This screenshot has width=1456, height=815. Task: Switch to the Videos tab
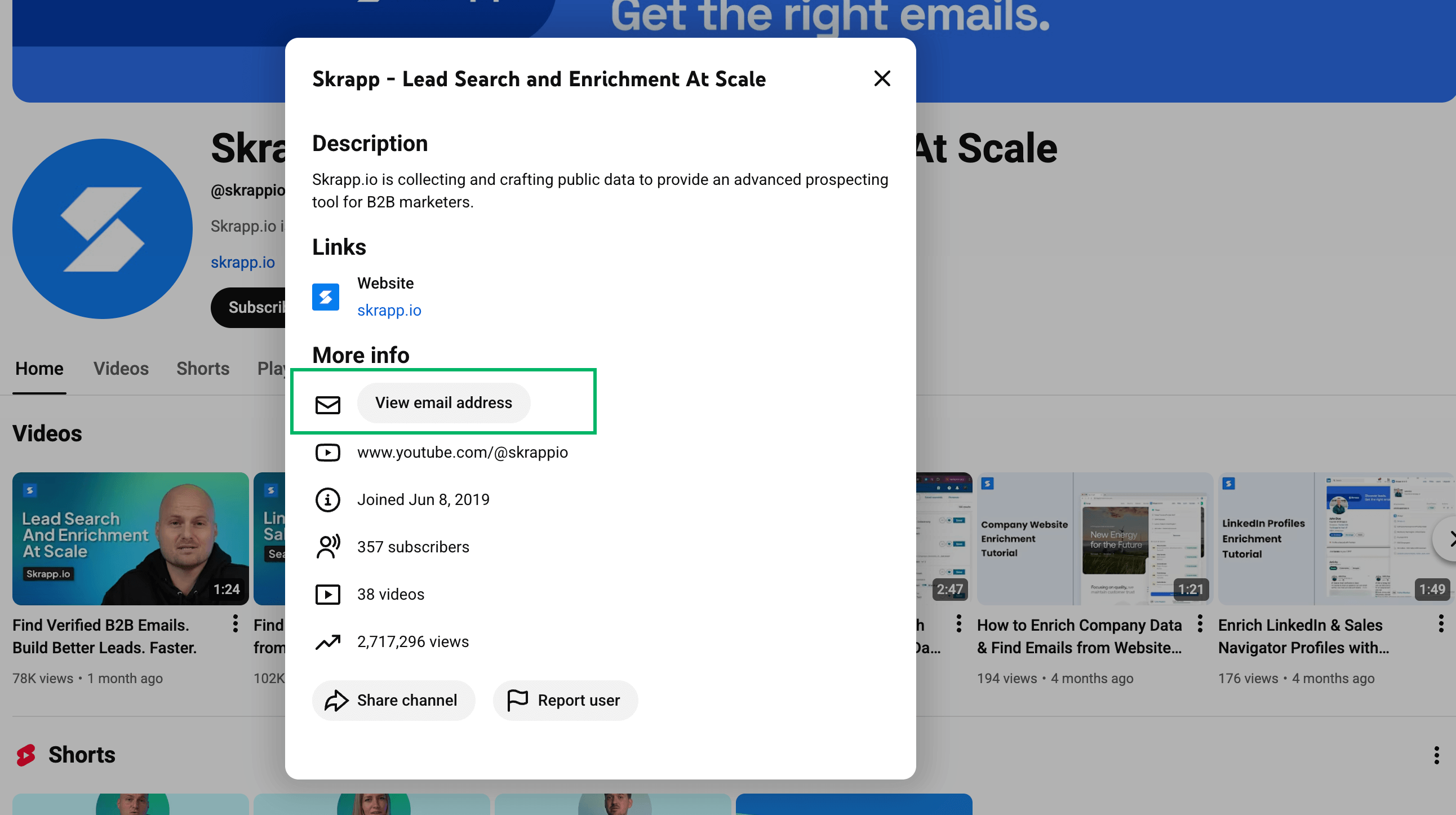tap(121, 369)
